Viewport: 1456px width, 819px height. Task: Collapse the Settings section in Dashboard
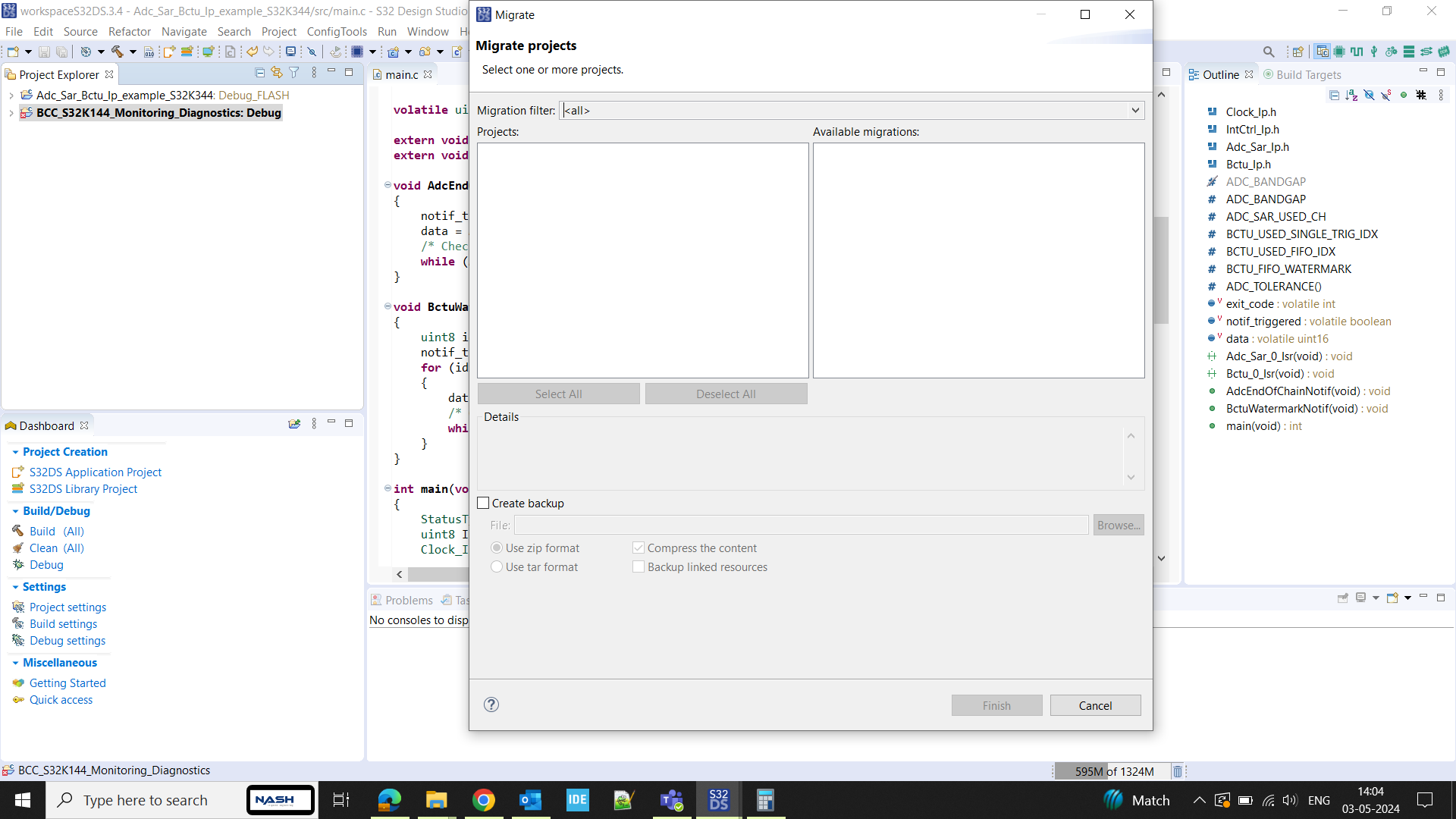point(17,586)
